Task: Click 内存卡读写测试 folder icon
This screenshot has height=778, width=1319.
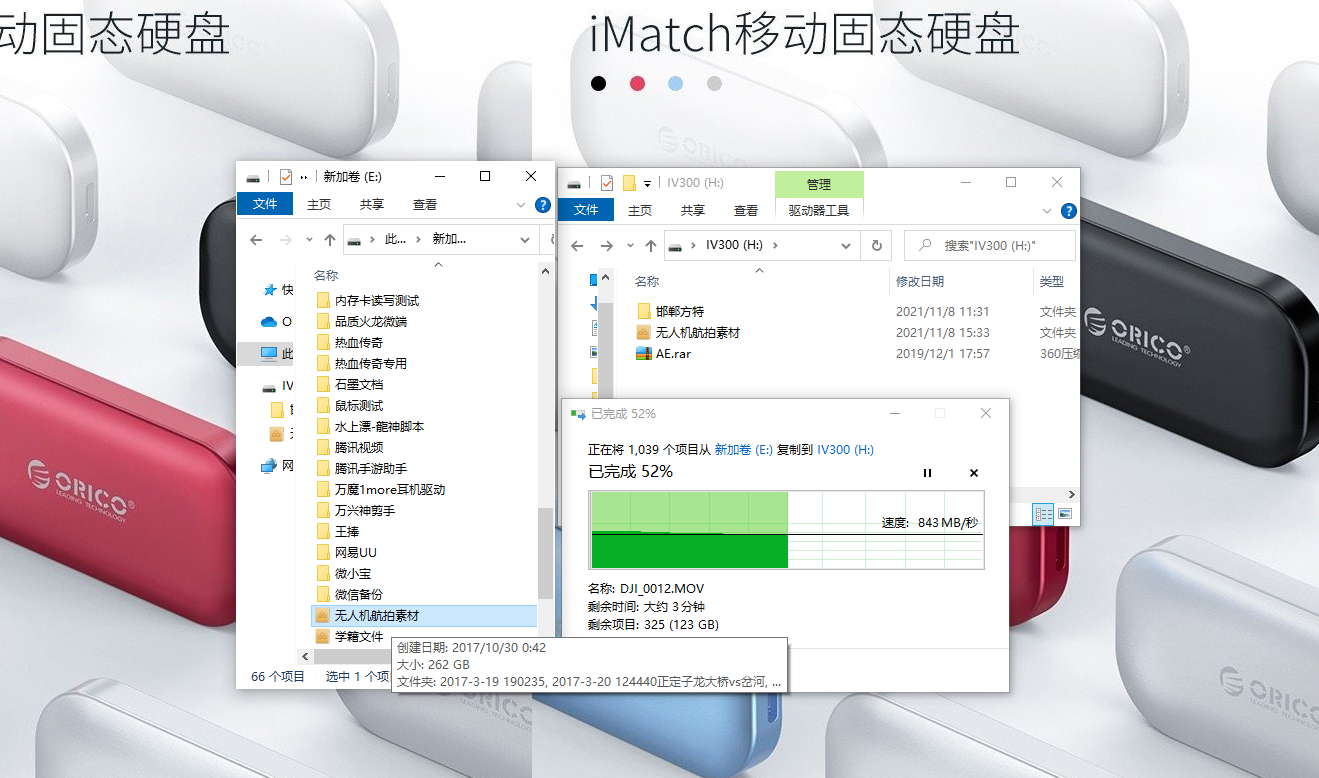Action: click(323, 300)
